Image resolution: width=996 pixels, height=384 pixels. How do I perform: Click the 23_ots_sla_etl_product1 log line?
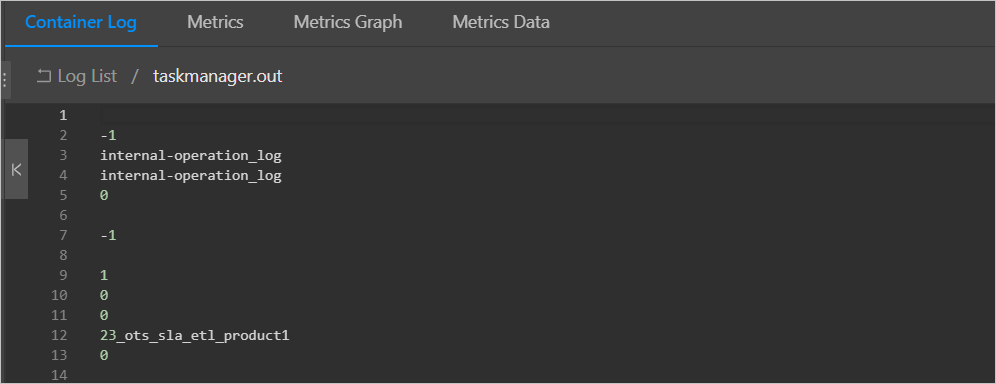coord(194,336)
